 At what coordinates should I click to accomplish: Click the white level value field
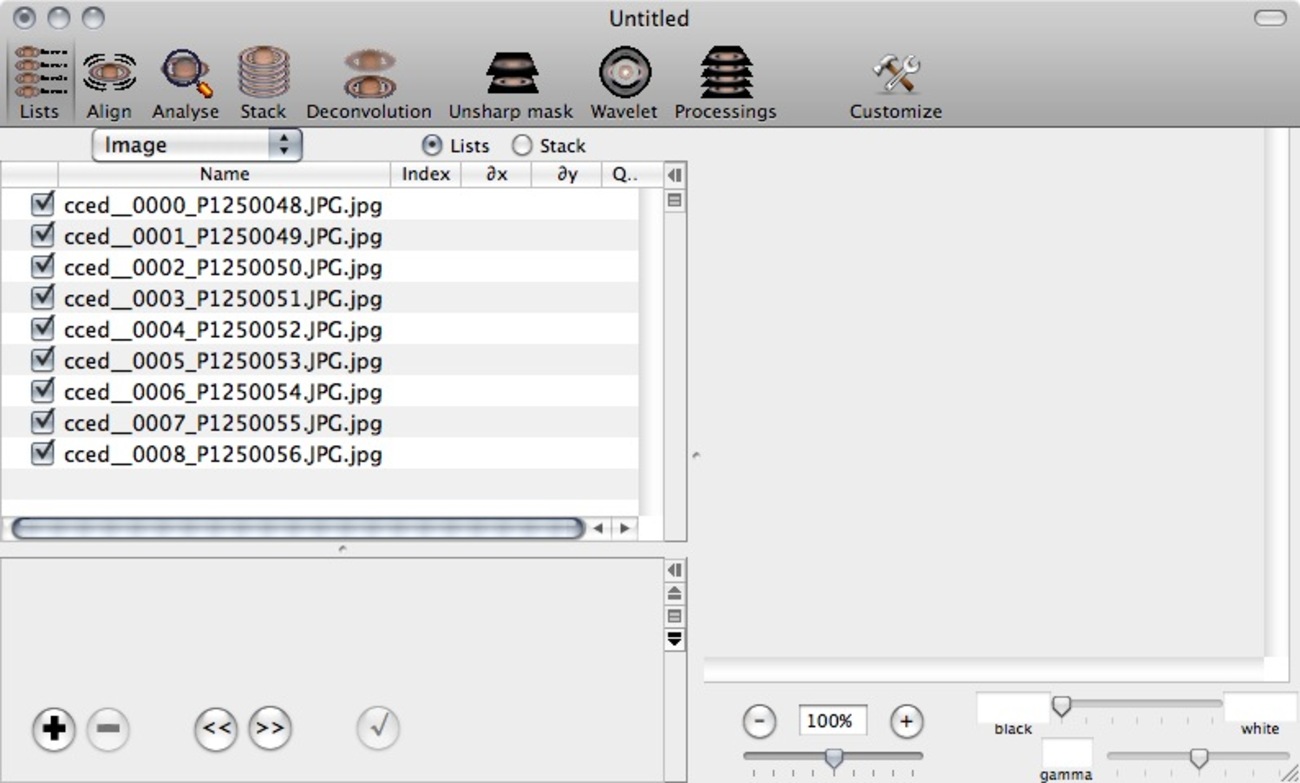point(1260,707)
